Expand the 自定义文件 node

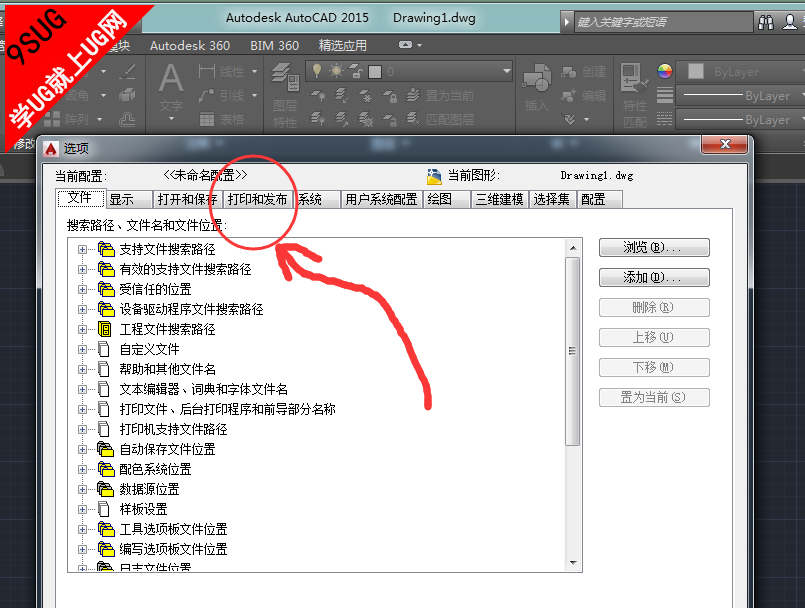(82, 350)
